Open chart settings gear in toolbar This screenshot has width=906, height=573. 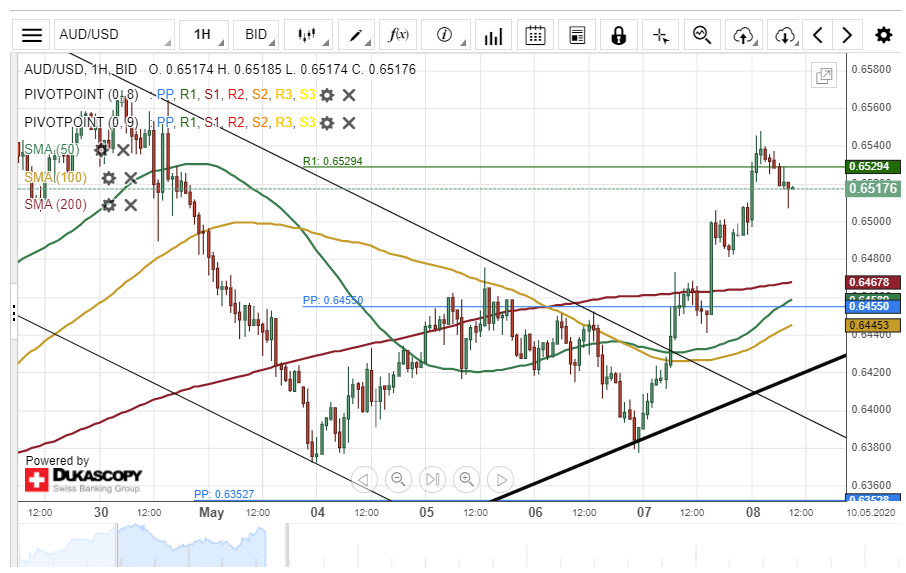[883, 35]
